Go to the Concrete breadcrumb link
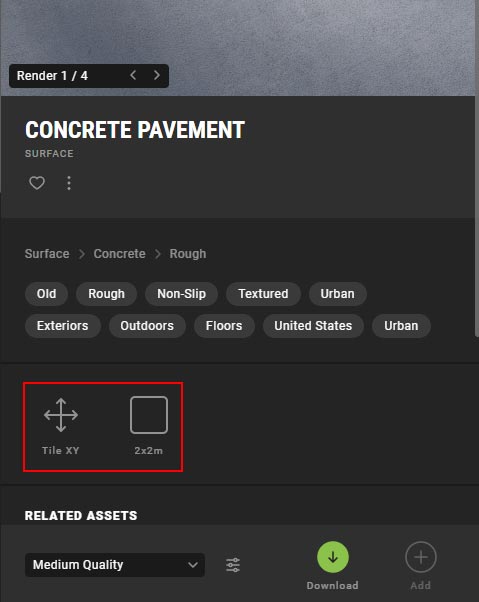The height and width of the screenshot is (602, 479). [119, 254]
